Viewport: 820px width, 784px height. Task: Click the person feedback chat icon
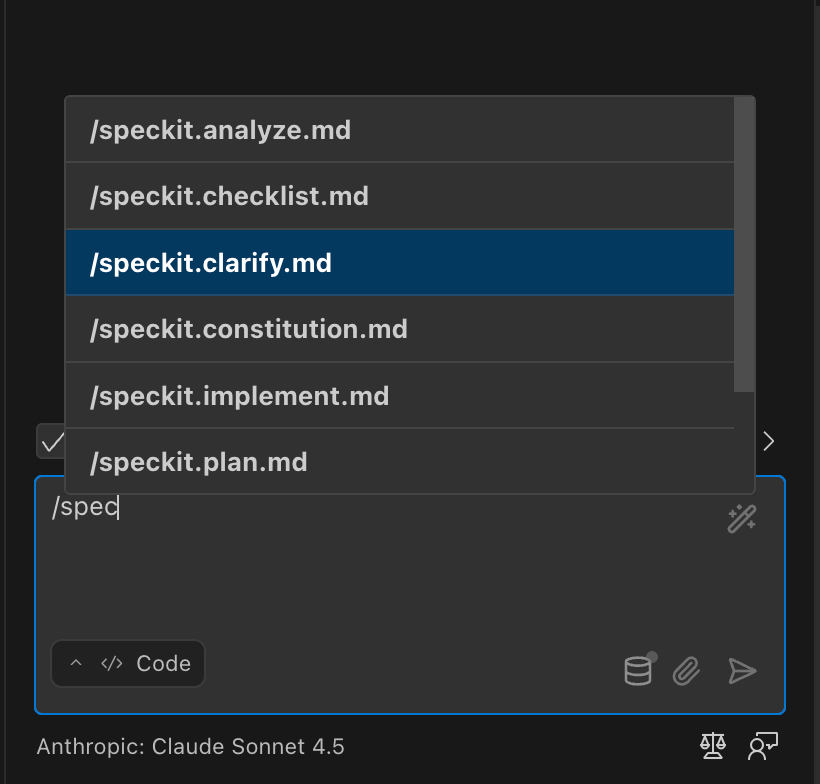click(763, 746)
